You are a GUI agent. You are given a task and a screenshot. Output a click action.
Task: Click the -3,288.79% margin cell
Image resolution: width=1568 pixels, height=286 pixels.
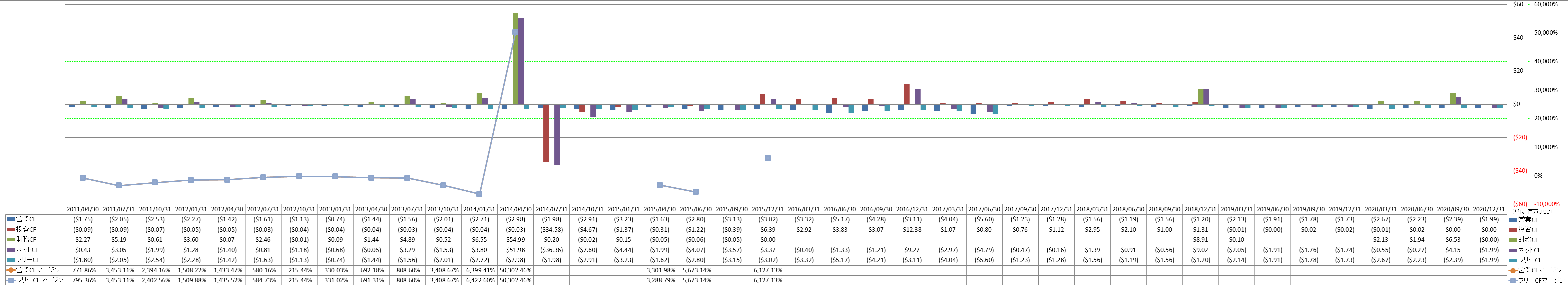point(660,281)
